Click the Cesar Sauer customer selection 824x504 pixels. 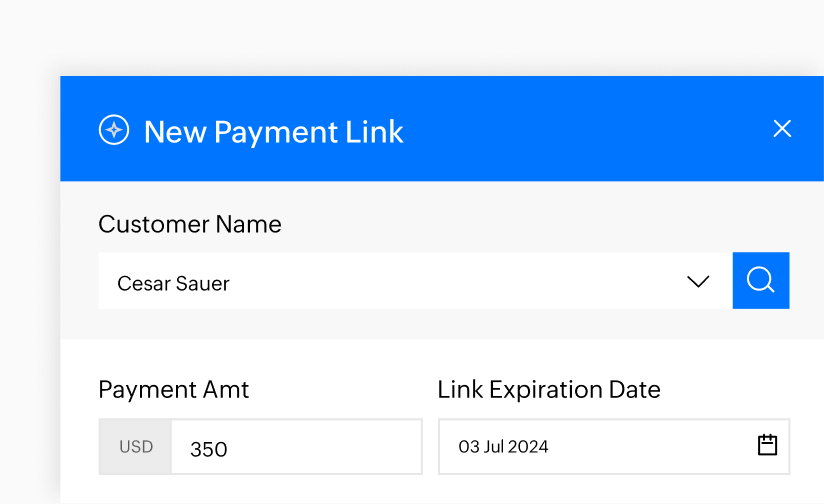tap(174, 284)
